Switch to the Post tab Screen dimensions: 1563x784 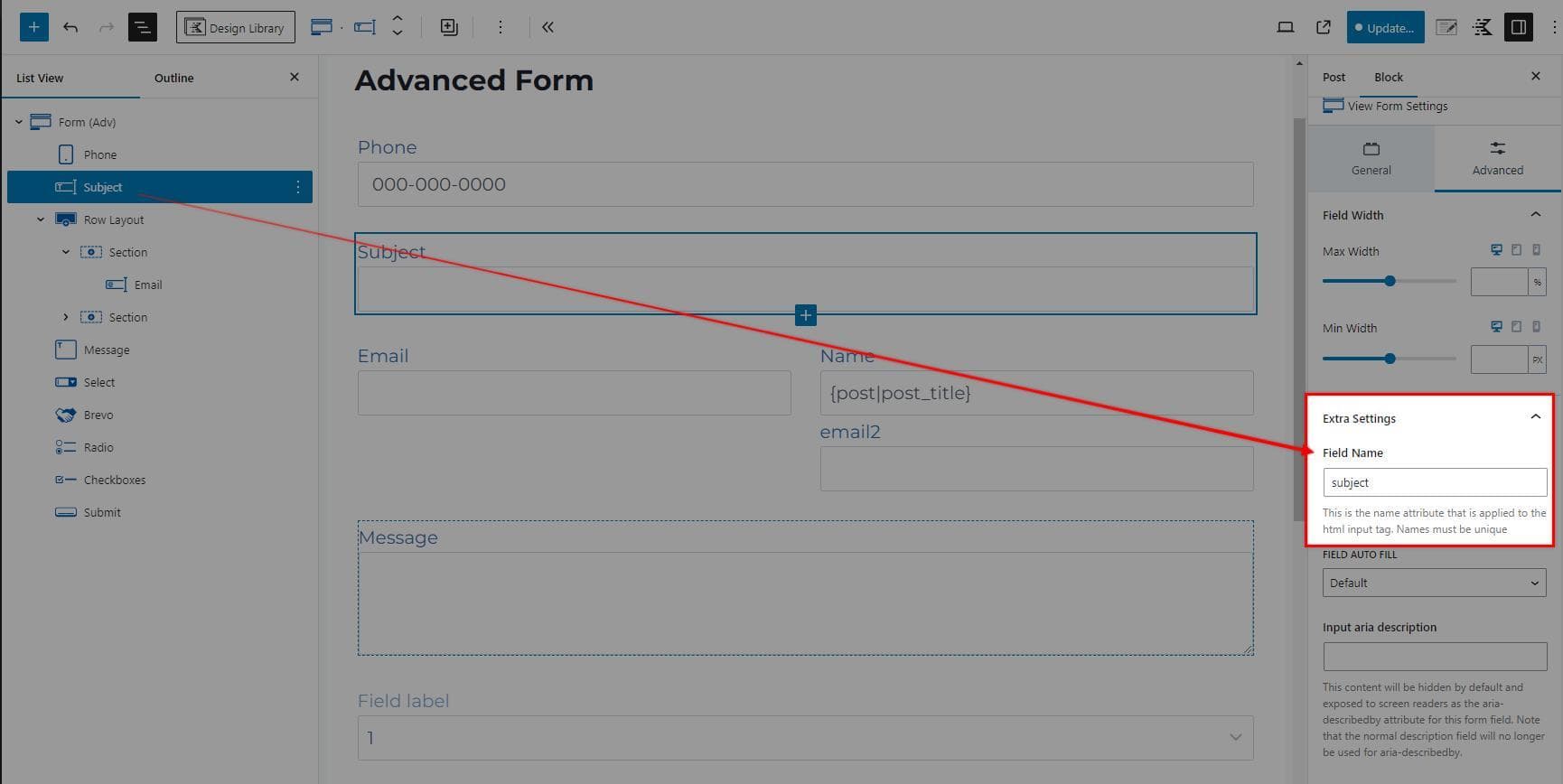coord(1334,77)
